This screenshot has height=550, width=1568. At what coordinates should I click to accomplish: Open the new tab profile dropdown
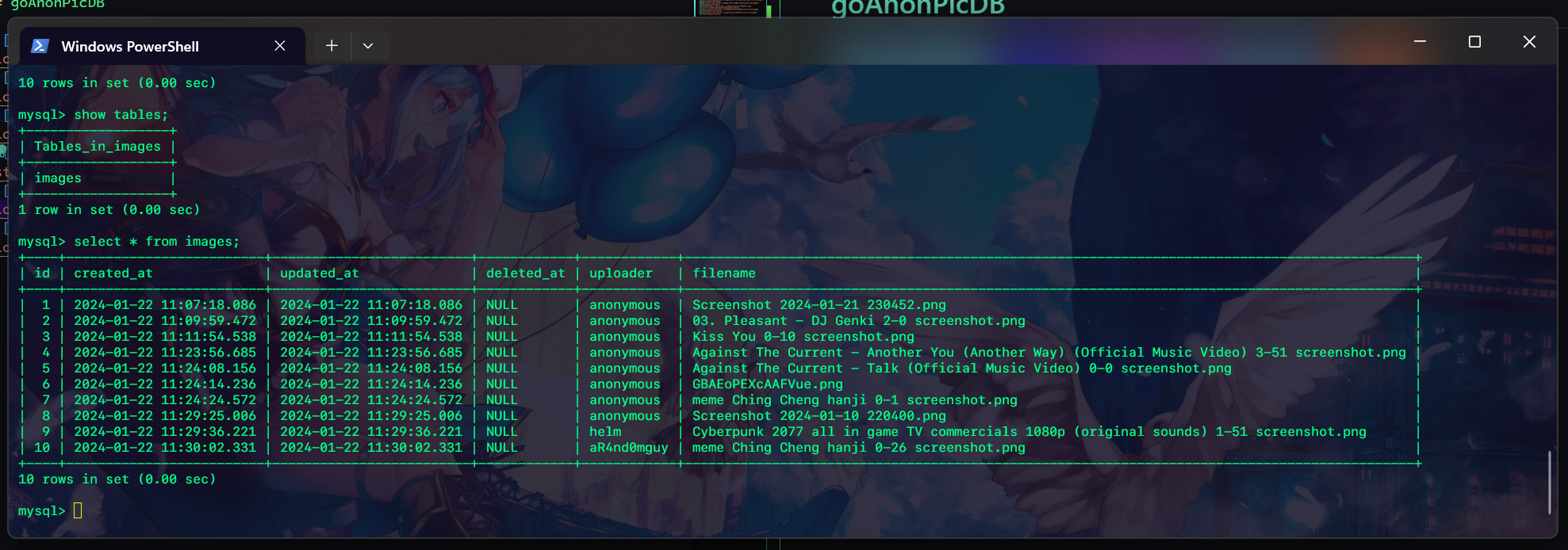(x=368, y=46)
